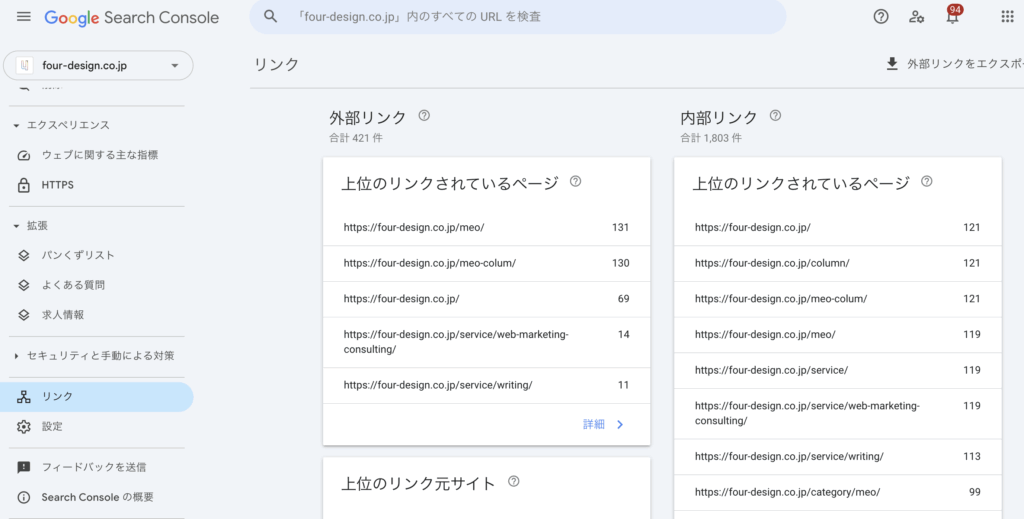Click the gear icon for 設定
The image size is (1024, 519).
point(24,426)
